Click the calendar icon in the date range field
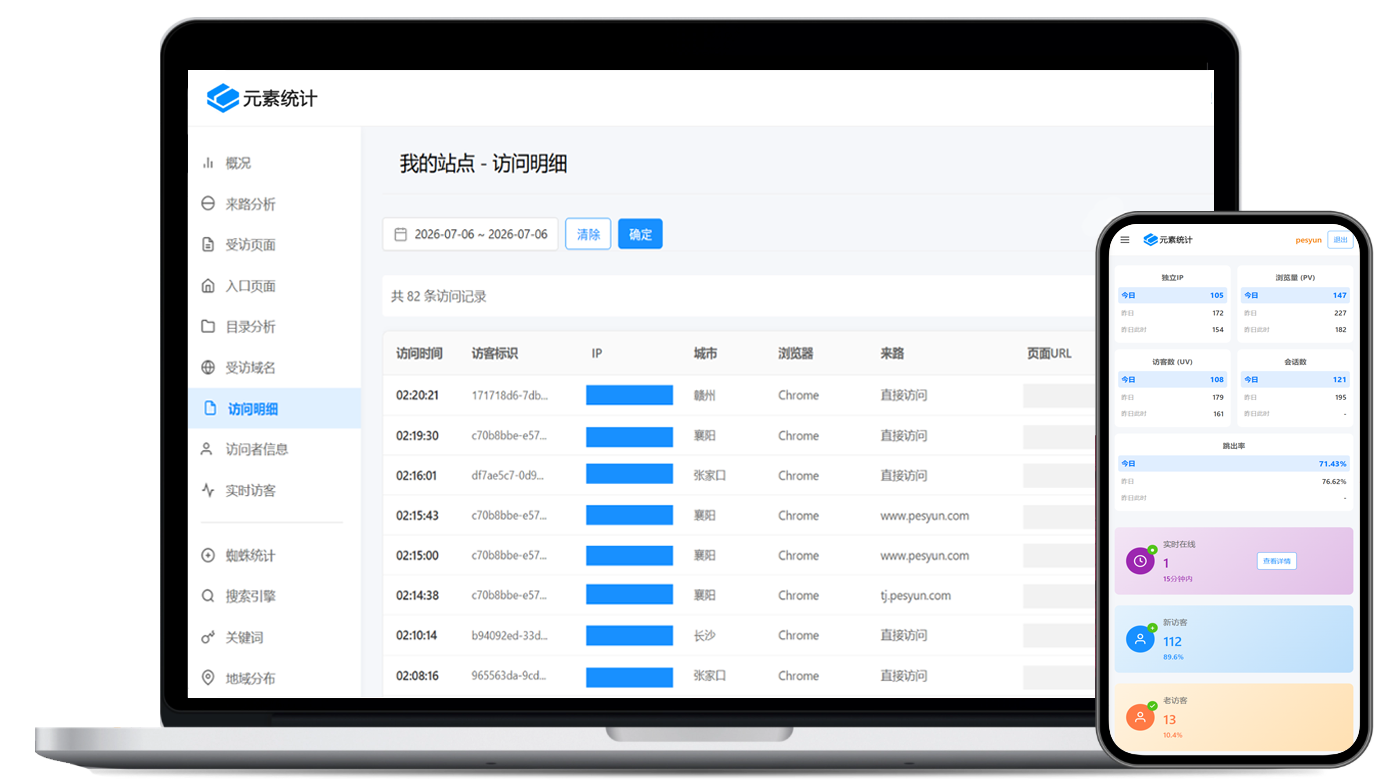Screen dimensions: 1390x782 point(401,235)
